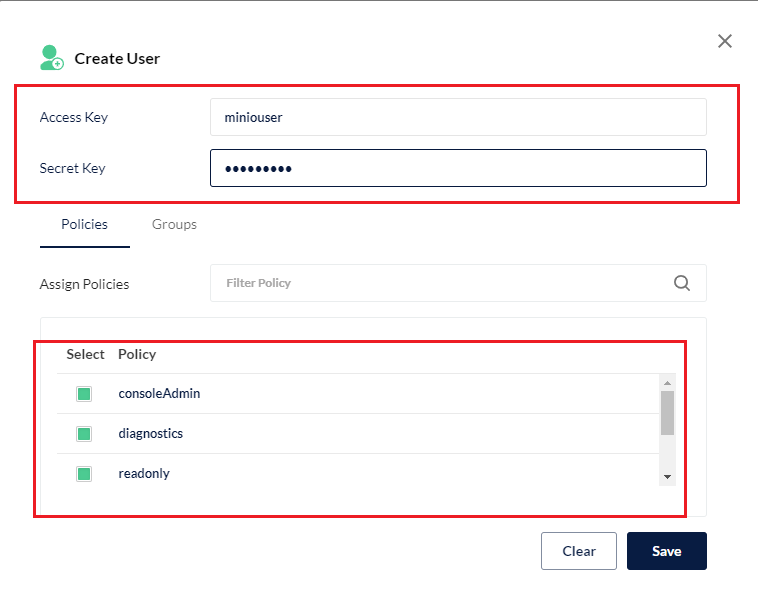
Task: Click the policy list scroll down arrow
Action: [x=667, y=478]
